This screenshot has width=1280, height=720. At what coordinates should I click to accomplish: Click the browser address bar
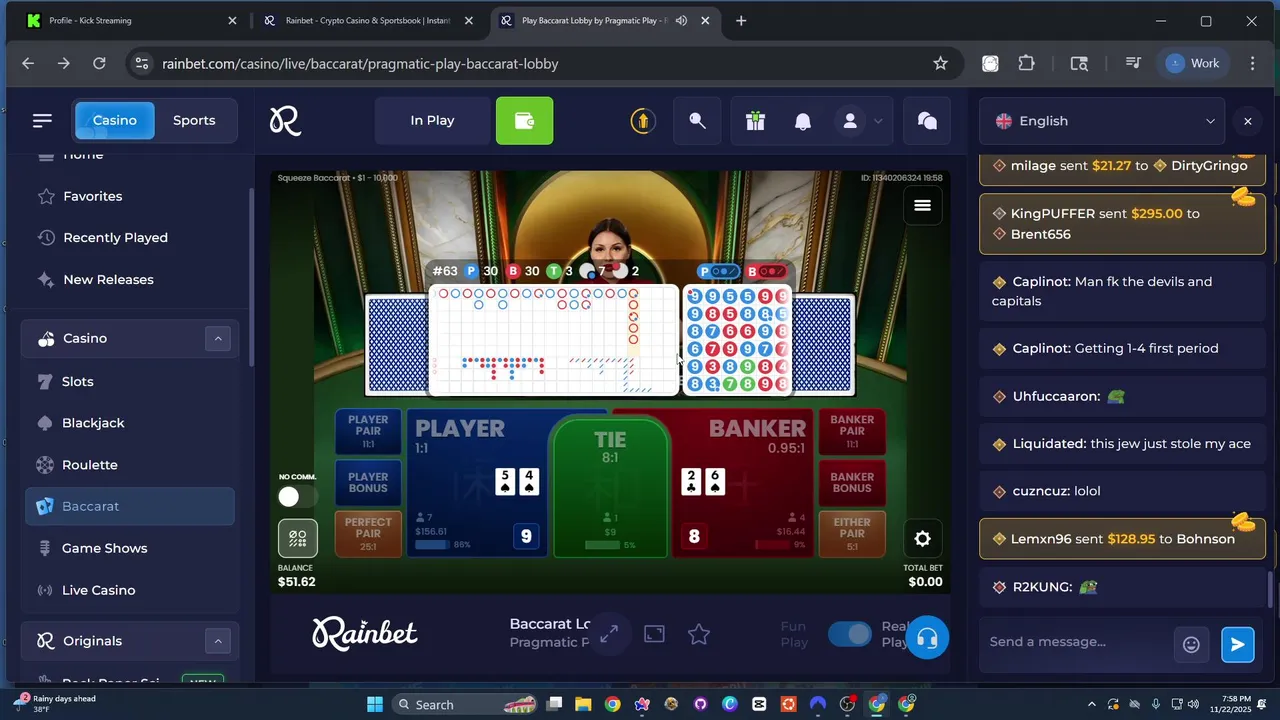pos(542,63)
